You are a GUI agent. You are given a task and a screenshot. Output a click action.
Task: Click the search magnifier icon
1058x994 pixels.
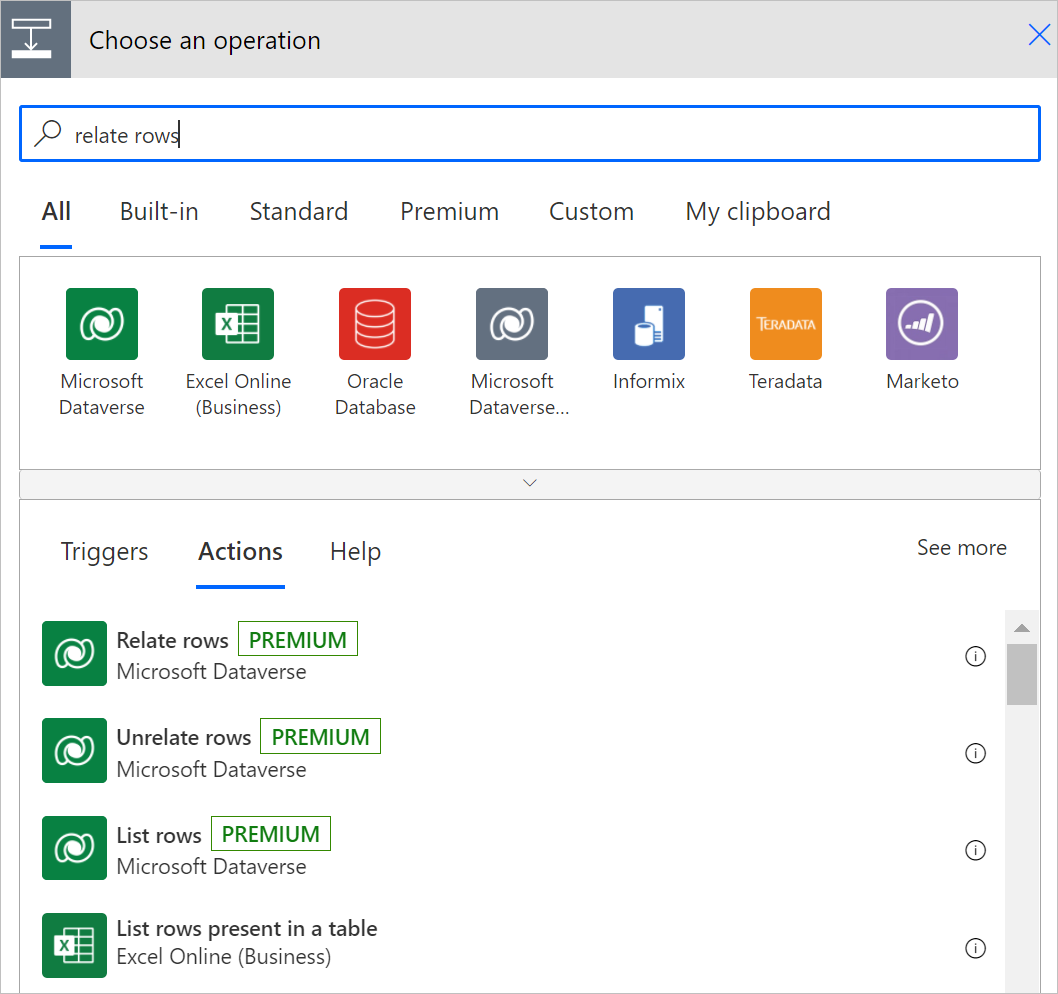(x=48, y=134)
